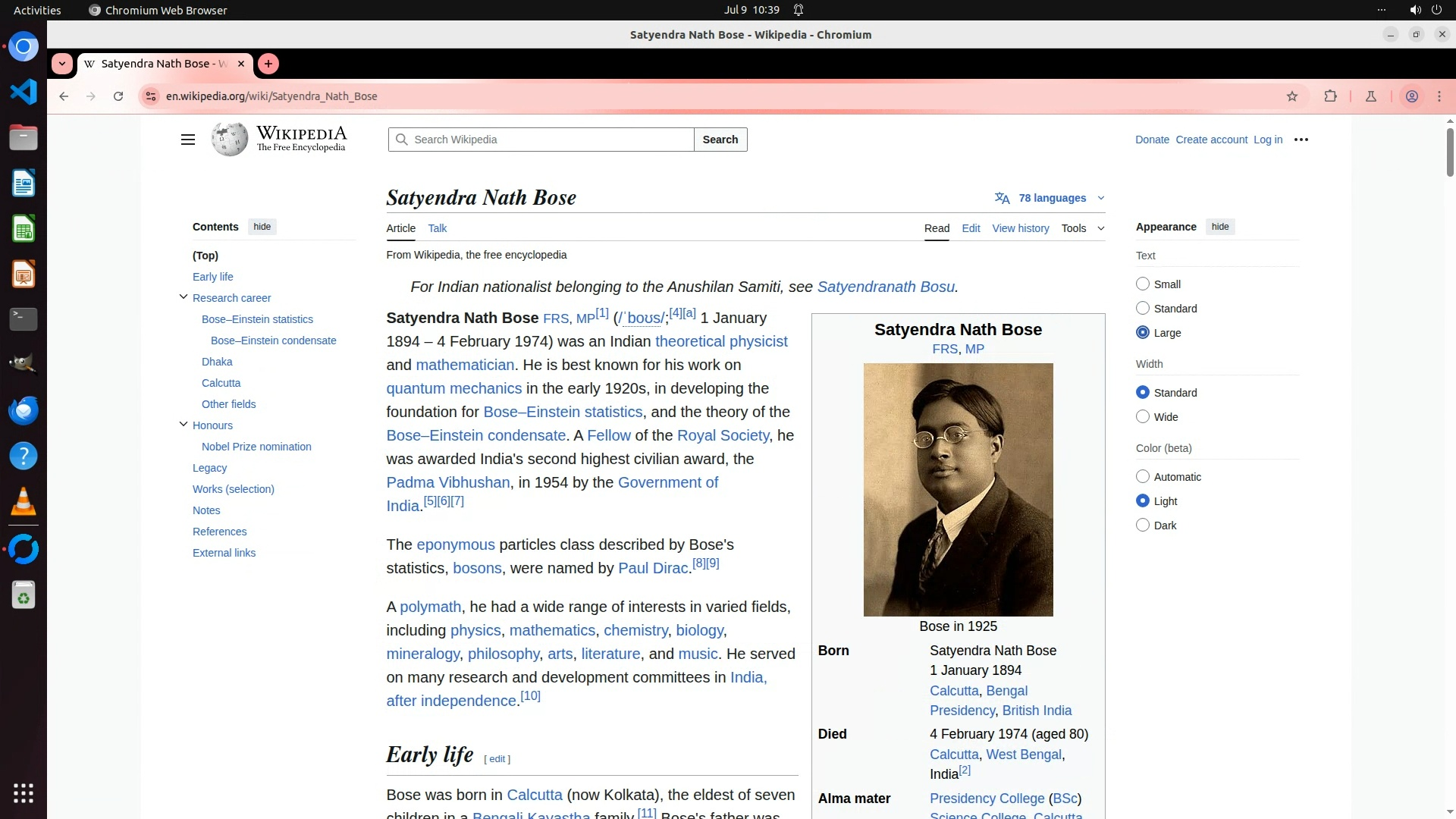Open the Tools dropdown menu
1456x819 pixels.
coord(1082,228)
